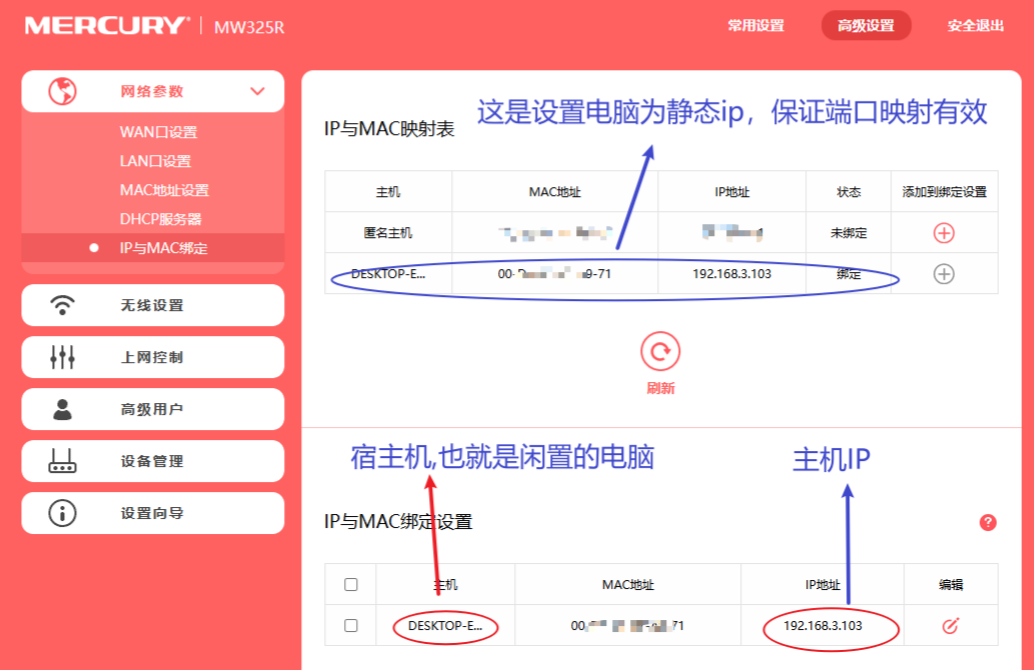
Task: Click the gray plus icon in bound DESKTOP row
Action: click(944, 274)
